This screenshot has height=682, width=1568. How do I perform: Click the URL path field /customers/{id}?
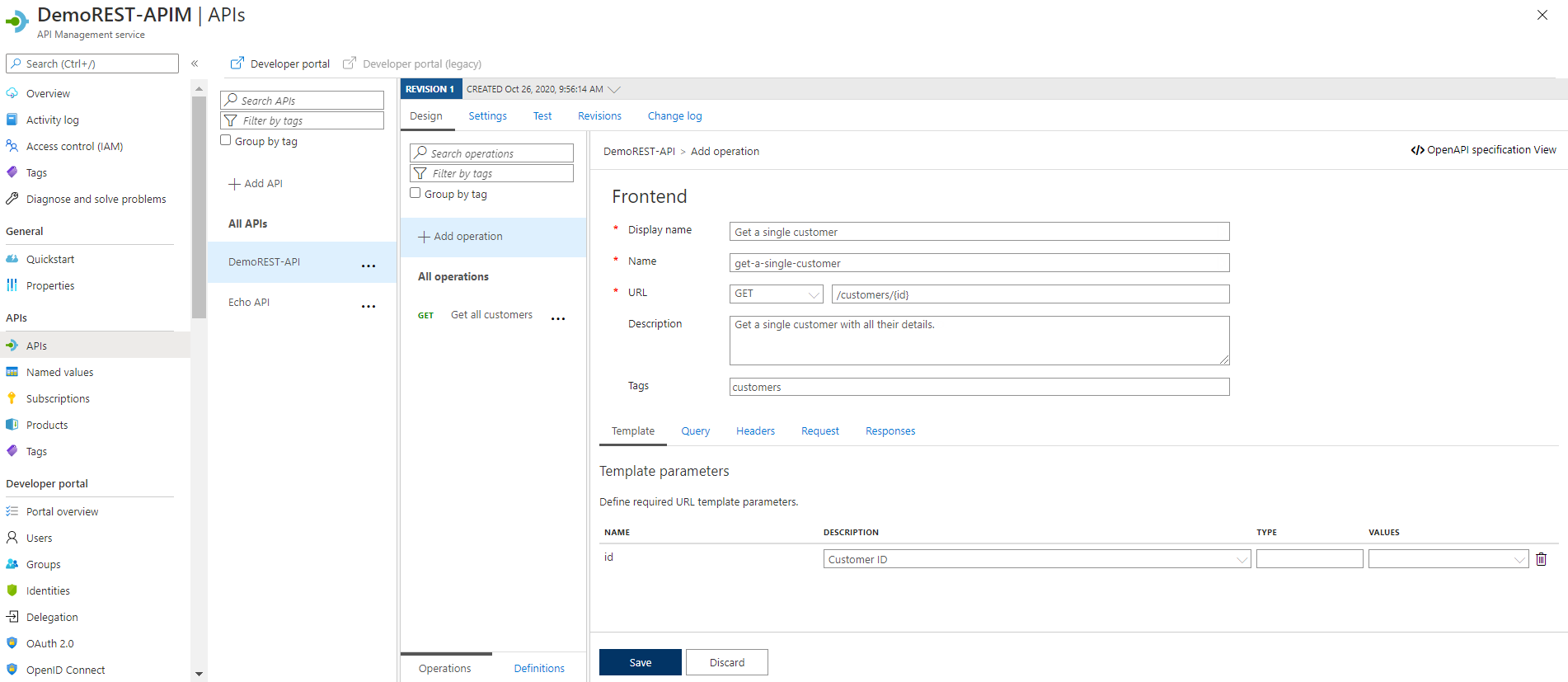pyautogui.click(x=1030, y=294)
